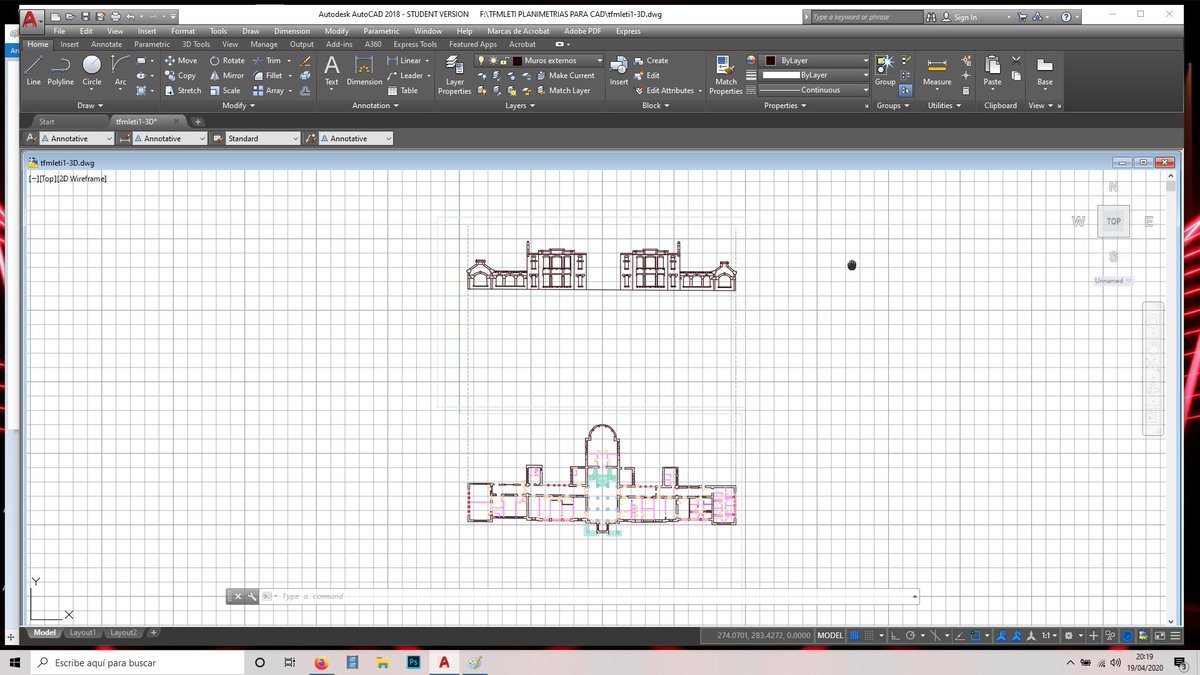Open the Dimension menu
The width and height of the screenshot is (1200, 675).
pos(292,31)
